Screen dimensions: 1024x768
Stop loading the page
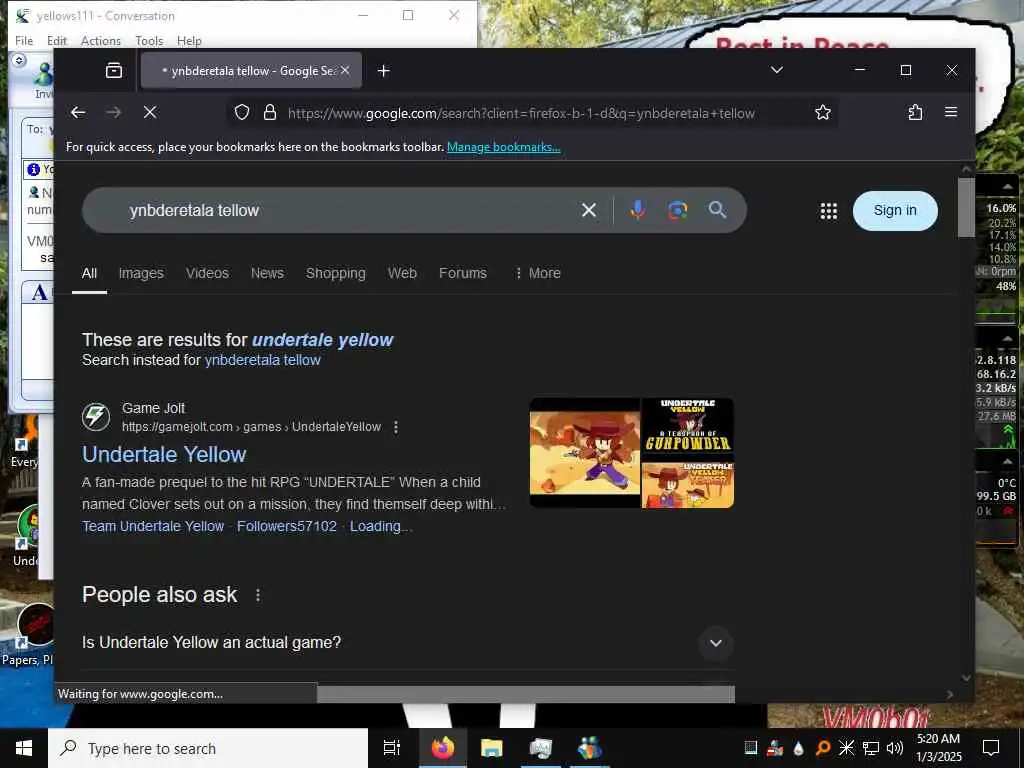(x=150, y=112)
